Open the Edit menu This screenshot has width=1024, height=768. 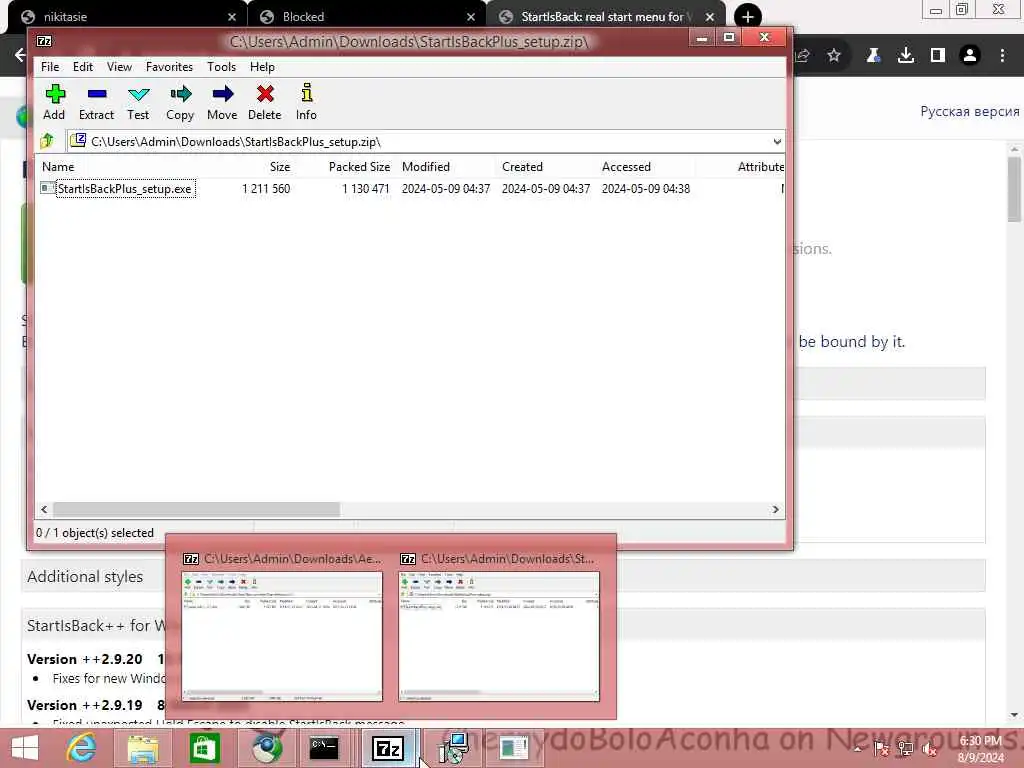tap(83, 67)
